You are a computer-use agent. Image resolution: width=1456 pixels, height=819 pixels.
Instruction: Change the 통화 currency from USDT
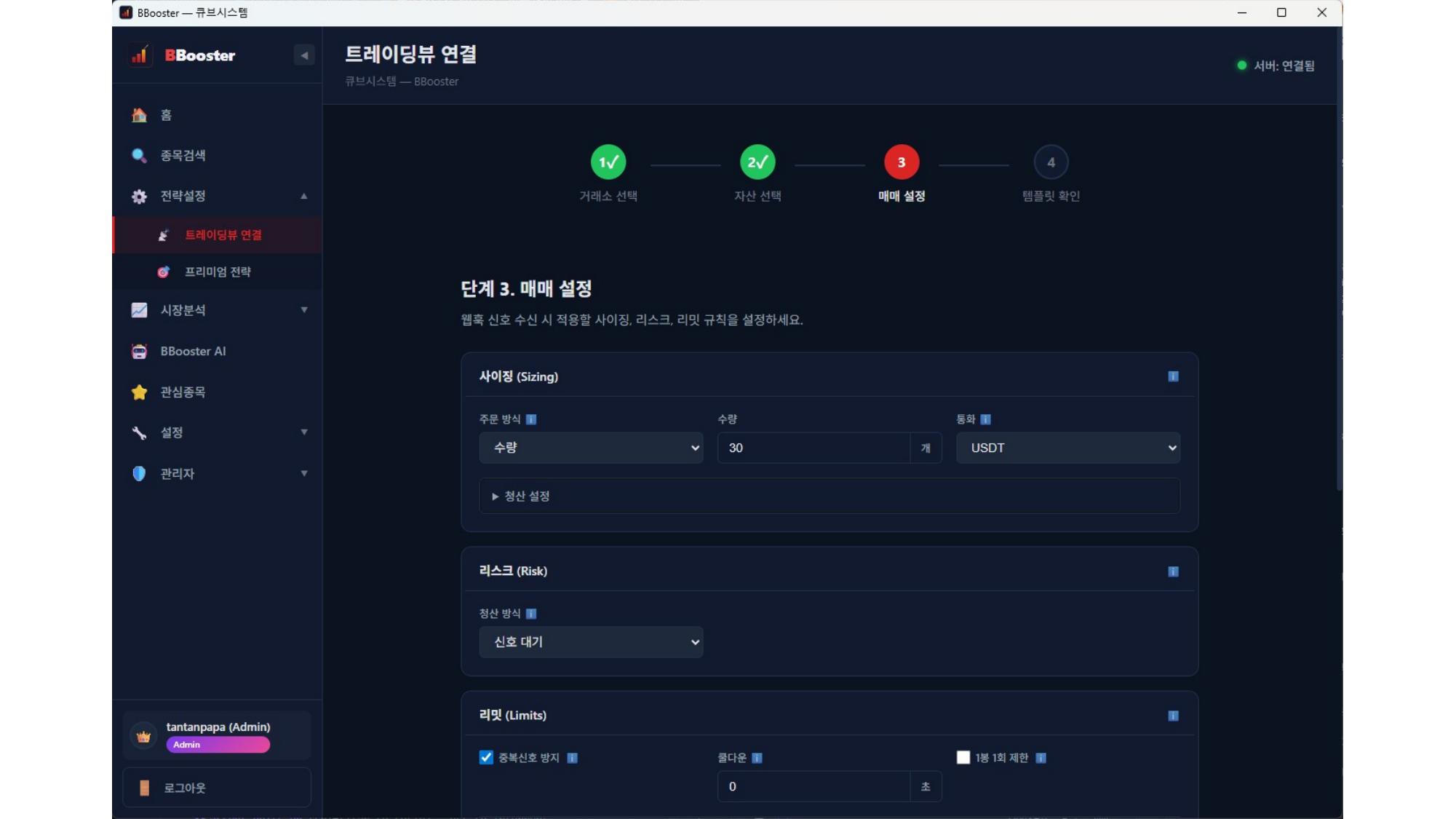[1067, 448]
